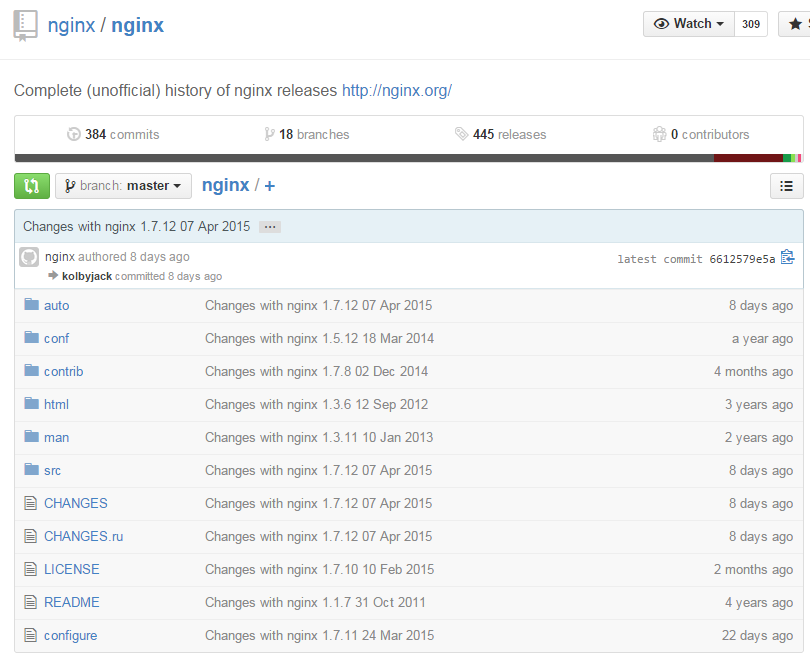Open latest commit hash 6612579e5a
The height and width of the screenshot is (661, 810).
point(742,259)
